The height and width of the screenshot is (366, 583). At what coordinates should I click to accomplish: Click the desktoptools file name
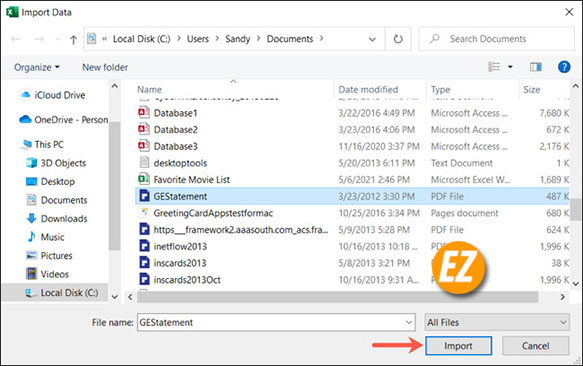[x=180, y=163]
